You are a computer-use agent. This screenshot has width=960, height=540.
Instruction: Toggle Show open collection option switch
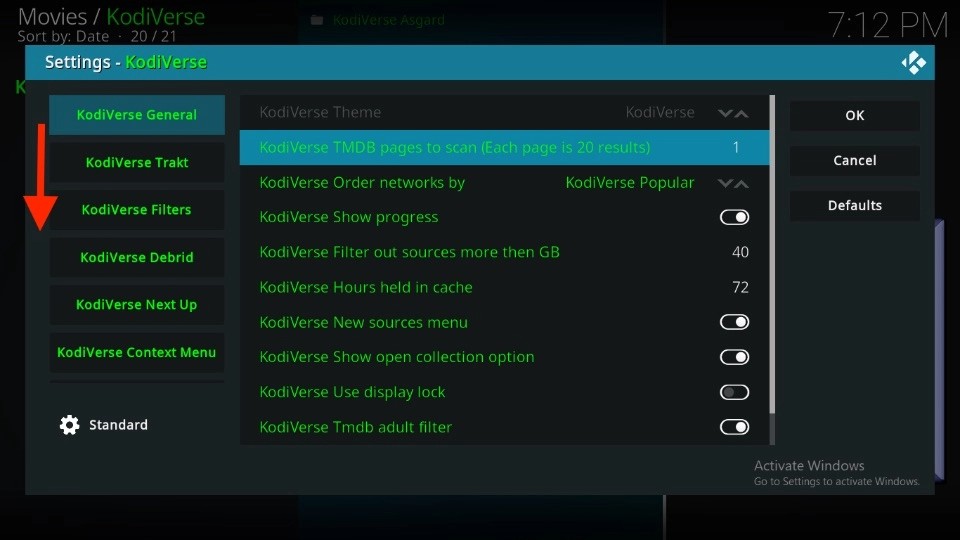tap(734, 357)
